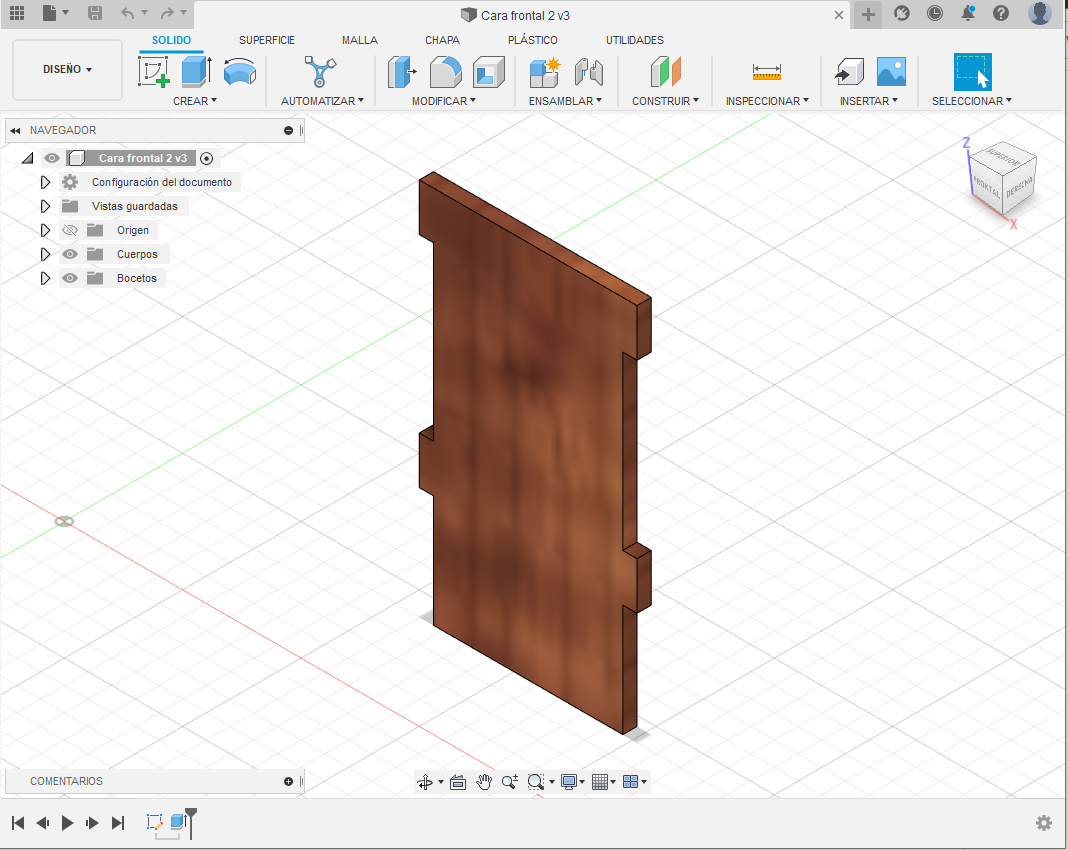Viewport: 1068px width, 850px height.
Task: Play the timeline
Action: [x=67, y=823]
